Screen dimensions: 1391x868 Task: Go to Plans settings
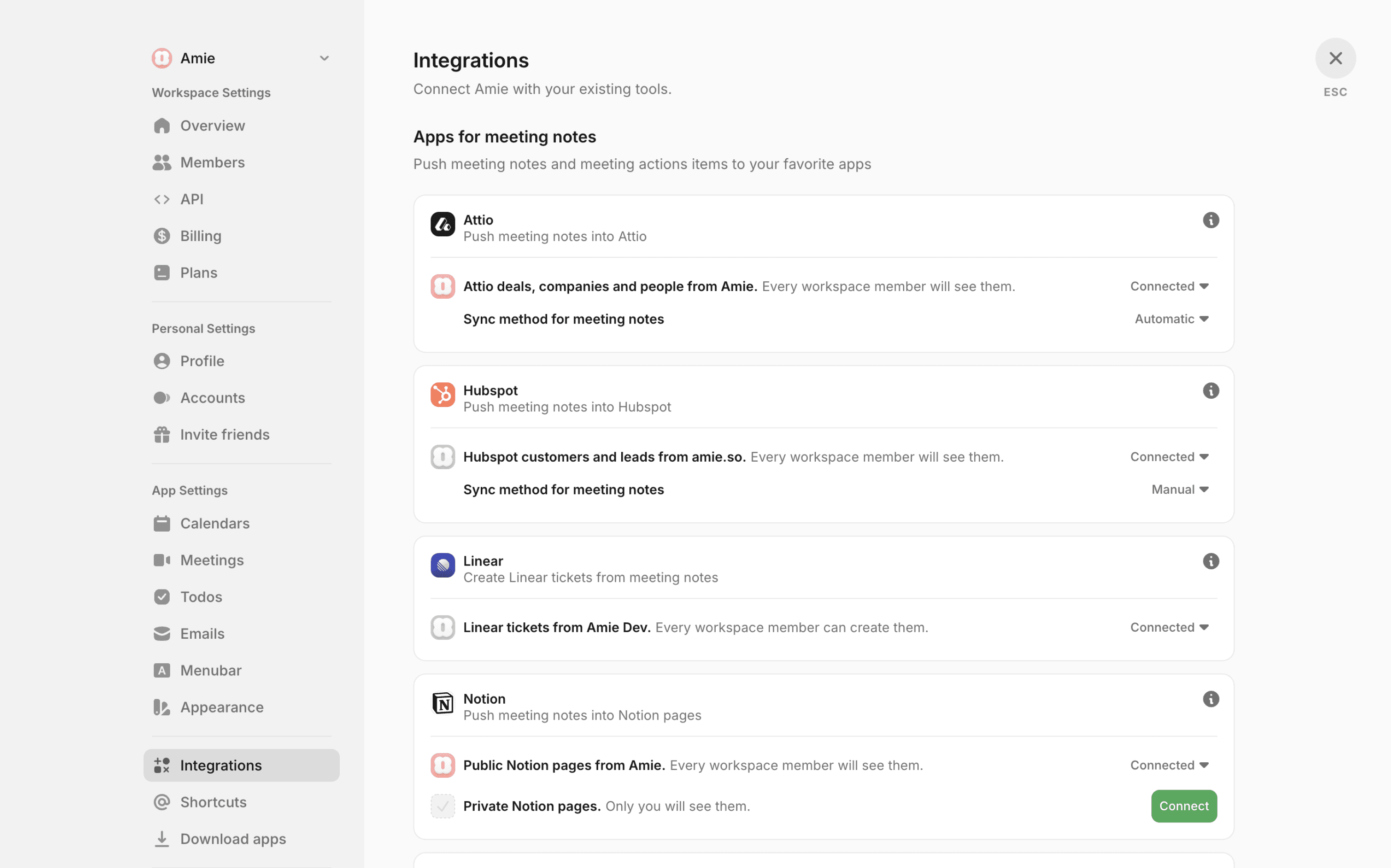(x=241, y=272)
